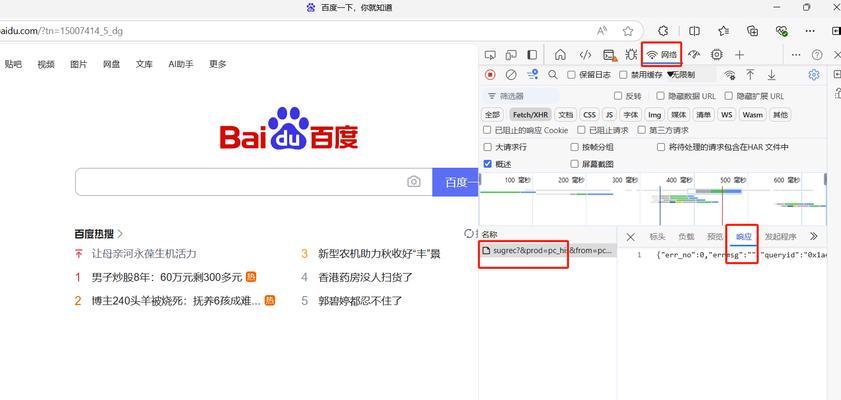
Task: Open Network panel settings gear
Action: pyautogui.click(x=814, y=75)
